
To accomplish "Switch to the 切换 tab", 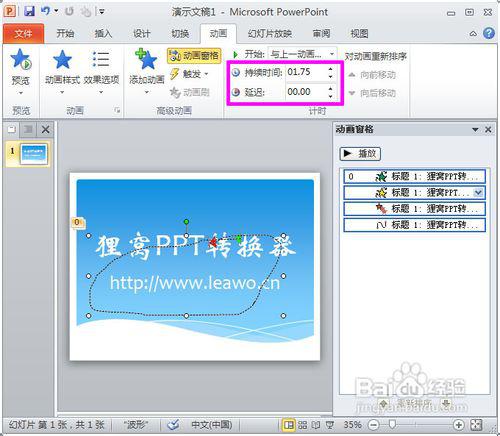I will [x=180, y=33].
